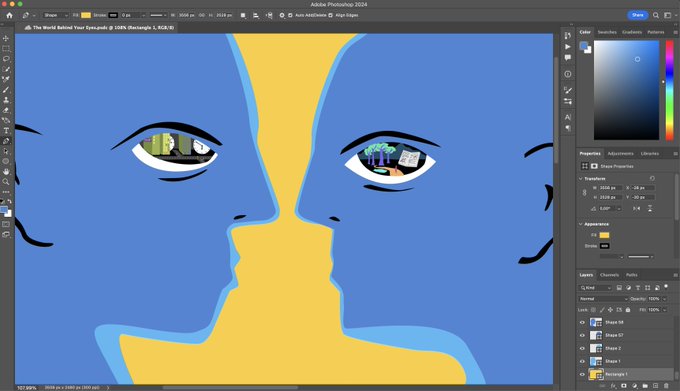The height and width of the screenshot is (391, 680).
Task: Open the stroke line style dropdown in options bar
Action: (x=158, y=15)
